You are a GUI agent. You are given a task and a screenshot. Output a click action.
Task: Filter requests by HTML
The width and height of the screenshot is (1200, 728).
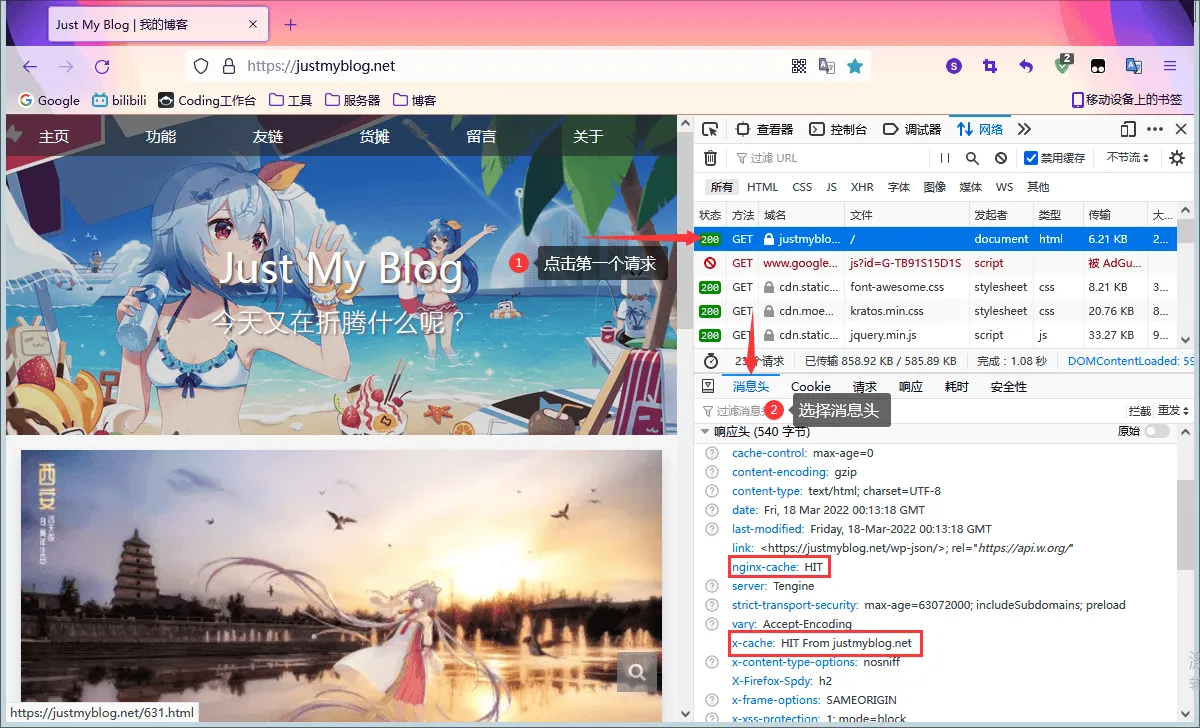[762, 187]
